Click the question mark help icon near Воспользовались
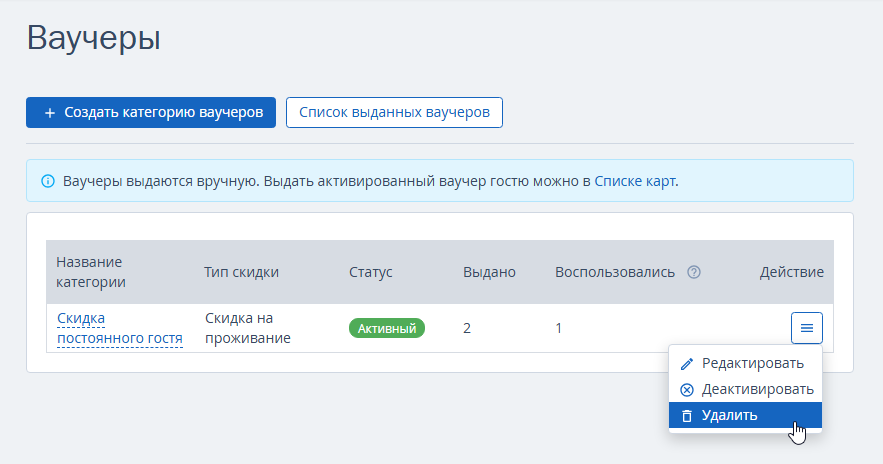Image resolution: width=883 pixels, height=464 pixels. pyautogui.click(x=694, y=272)
